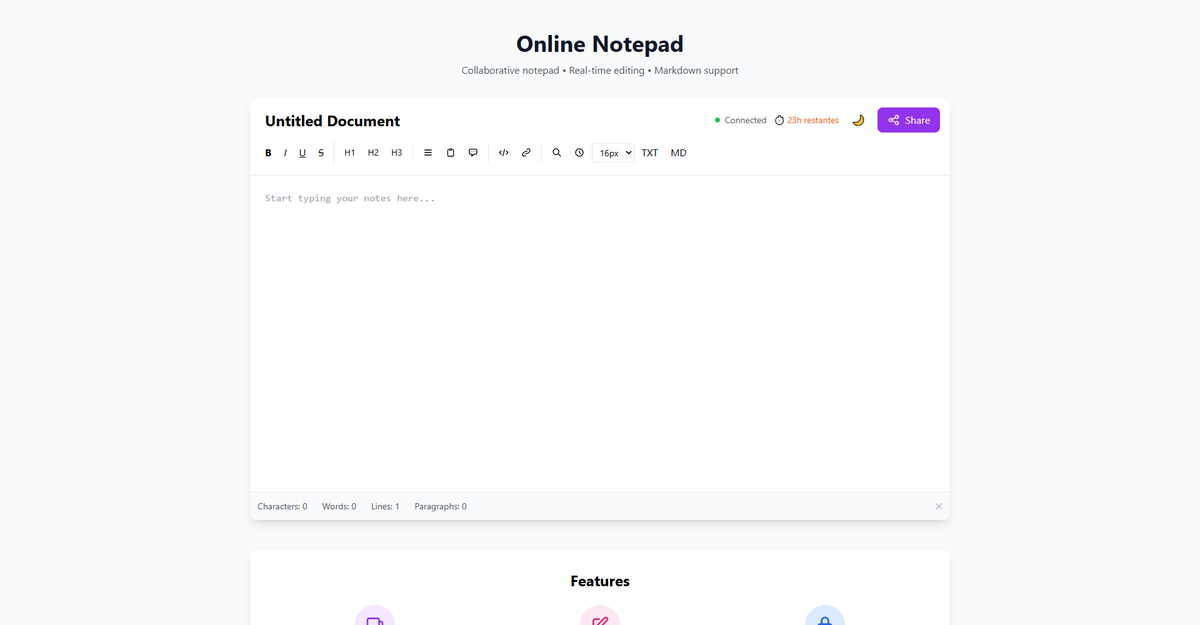The height and width of the screenshot is (625, 1200).
Task: Insert a link using the chain icon
Action: [526, 153]
